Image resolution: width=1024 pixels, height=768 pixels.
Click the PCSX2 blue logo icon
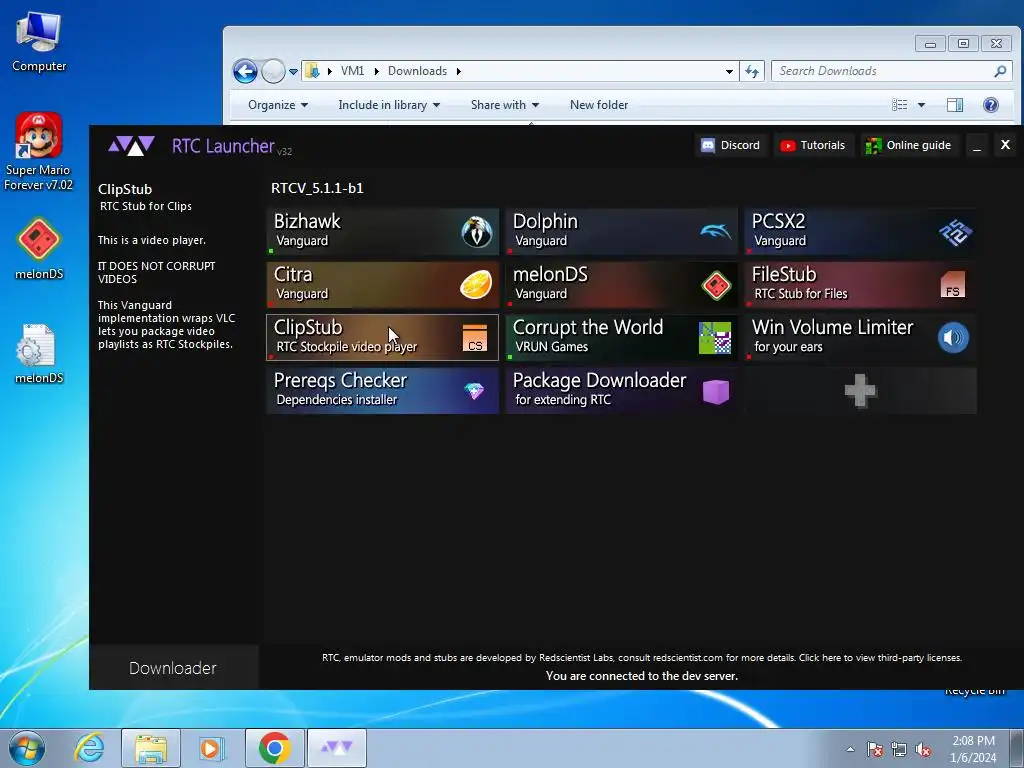[x=955, y=232]
